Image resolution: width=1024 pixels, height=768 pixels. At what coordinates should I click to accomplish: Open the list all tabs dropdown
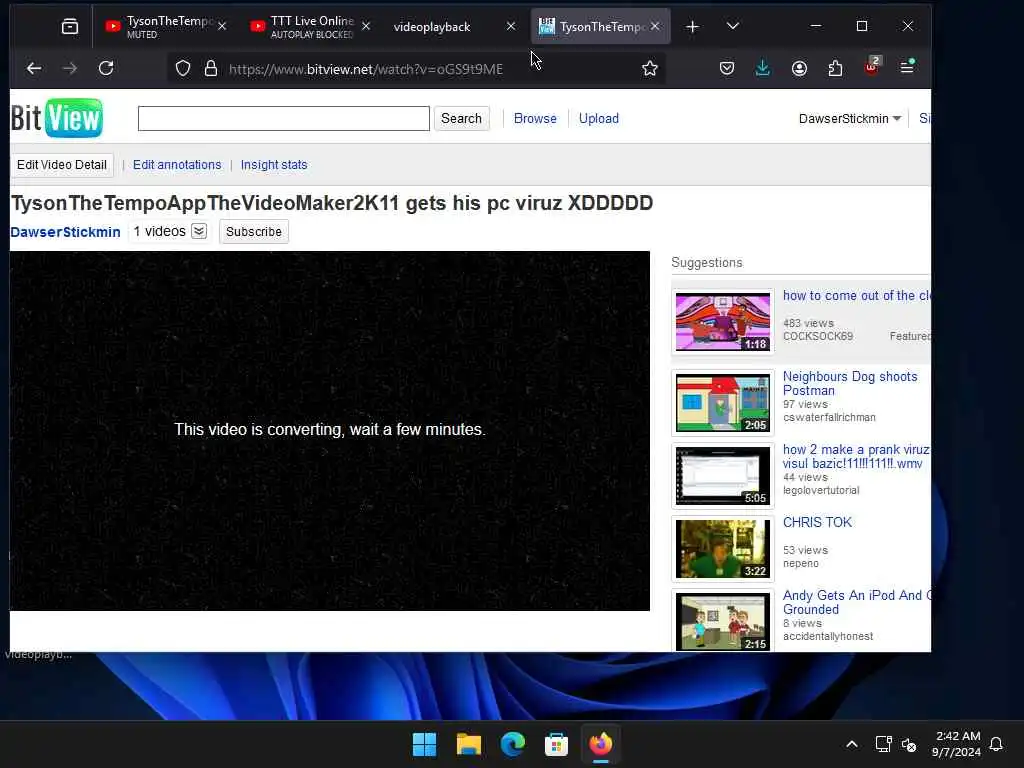[x=733, y=26]
